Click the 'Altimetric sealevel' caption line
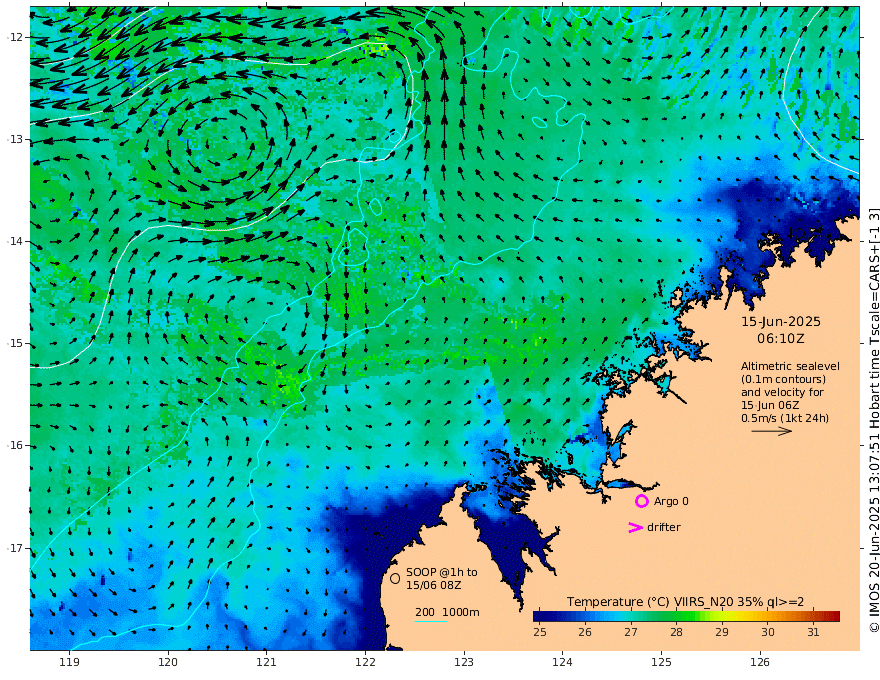 [790, 366]
